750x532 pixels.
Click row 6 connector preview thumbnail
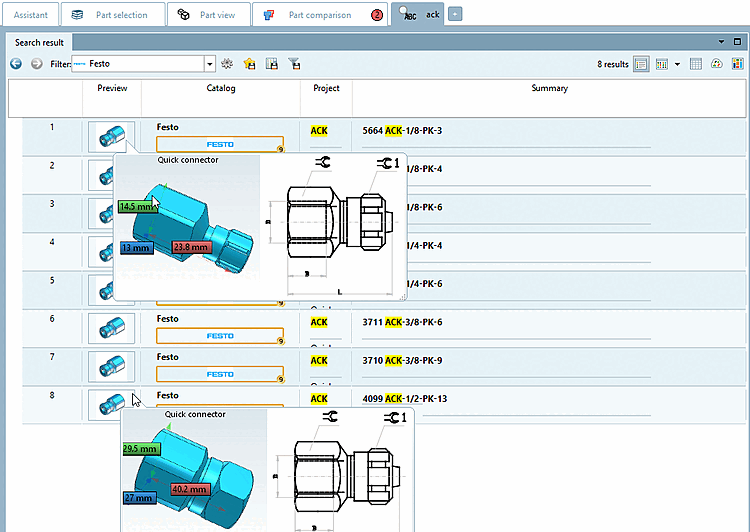tap(111, 328)
